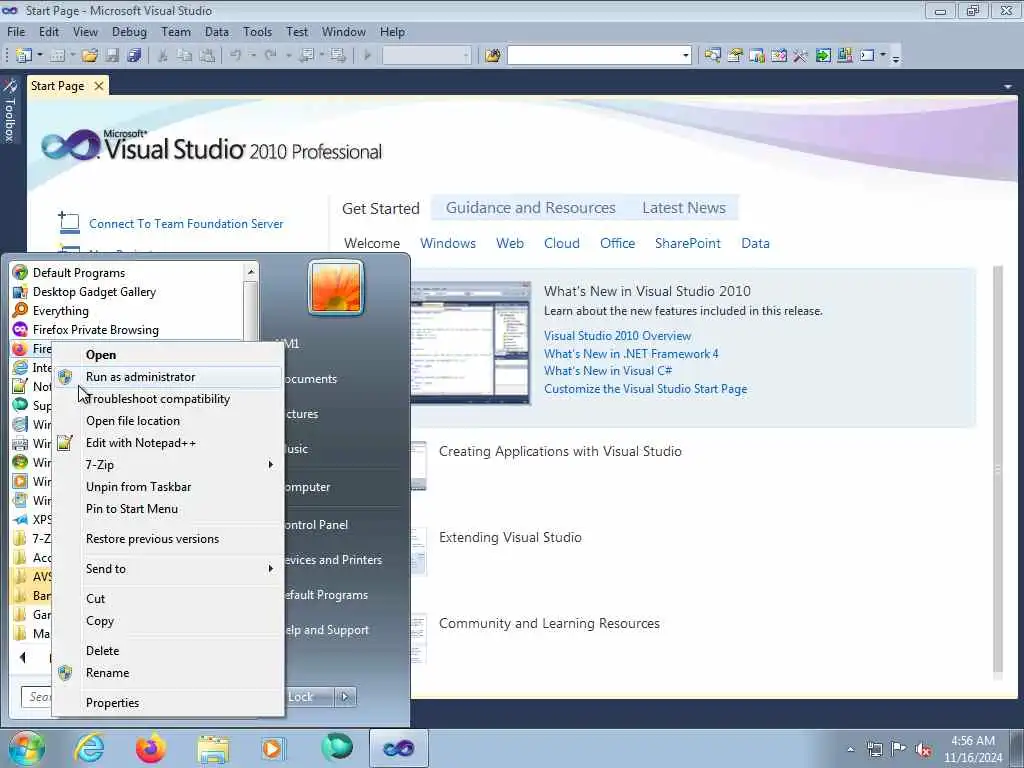The image size is (1024, 768).
Task: Click the Firefox Private Browsing icon
Action: pyautogui.click(x=20, y=329)
